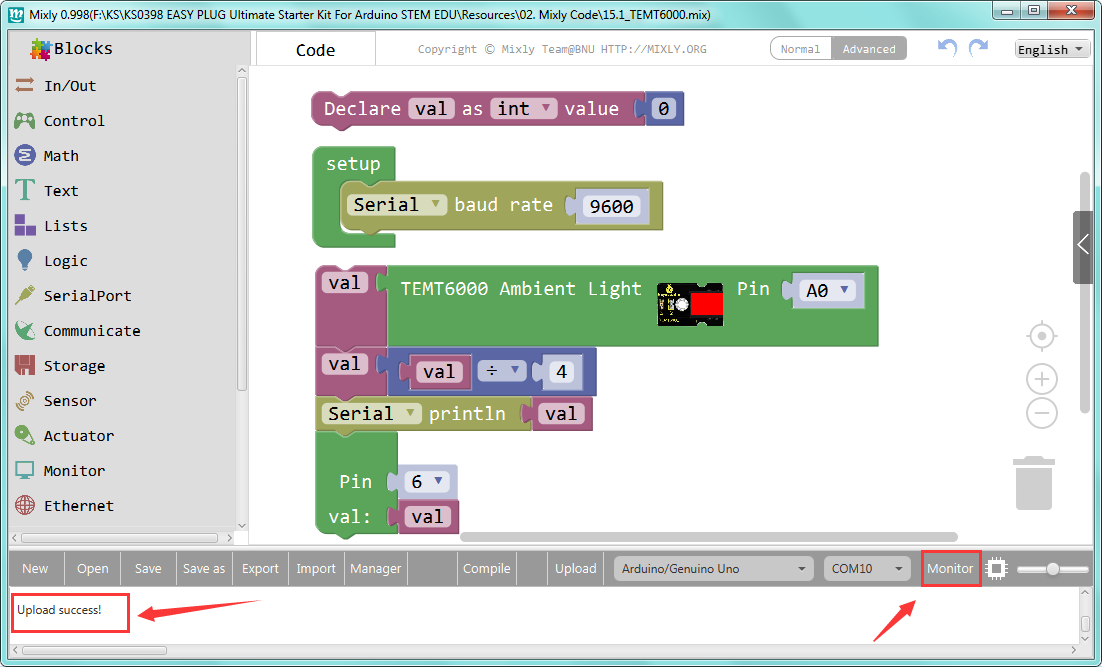Click the setup block label

coord(353,164)
